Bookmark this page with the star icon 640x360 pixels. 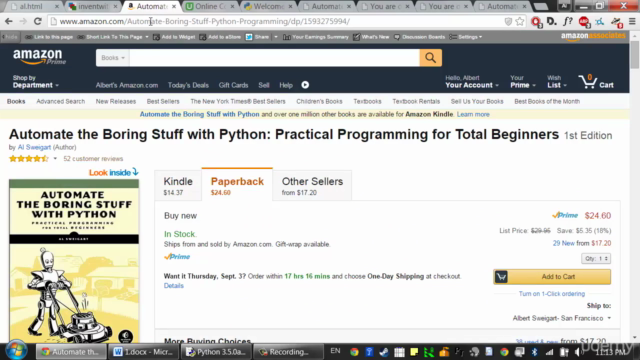(520, 21)
